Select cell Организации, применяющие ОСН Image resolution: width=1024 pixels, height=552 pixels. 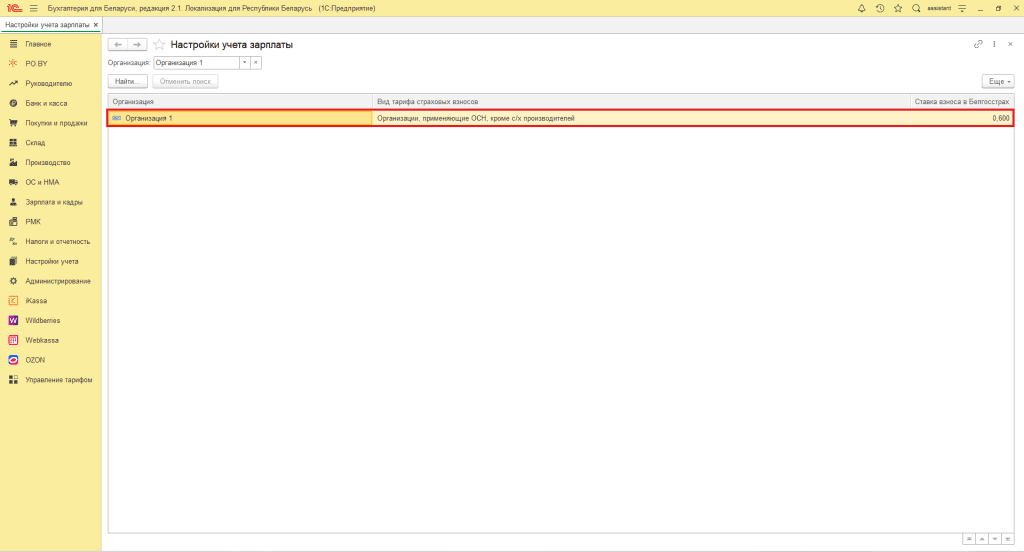pos(641,118)
